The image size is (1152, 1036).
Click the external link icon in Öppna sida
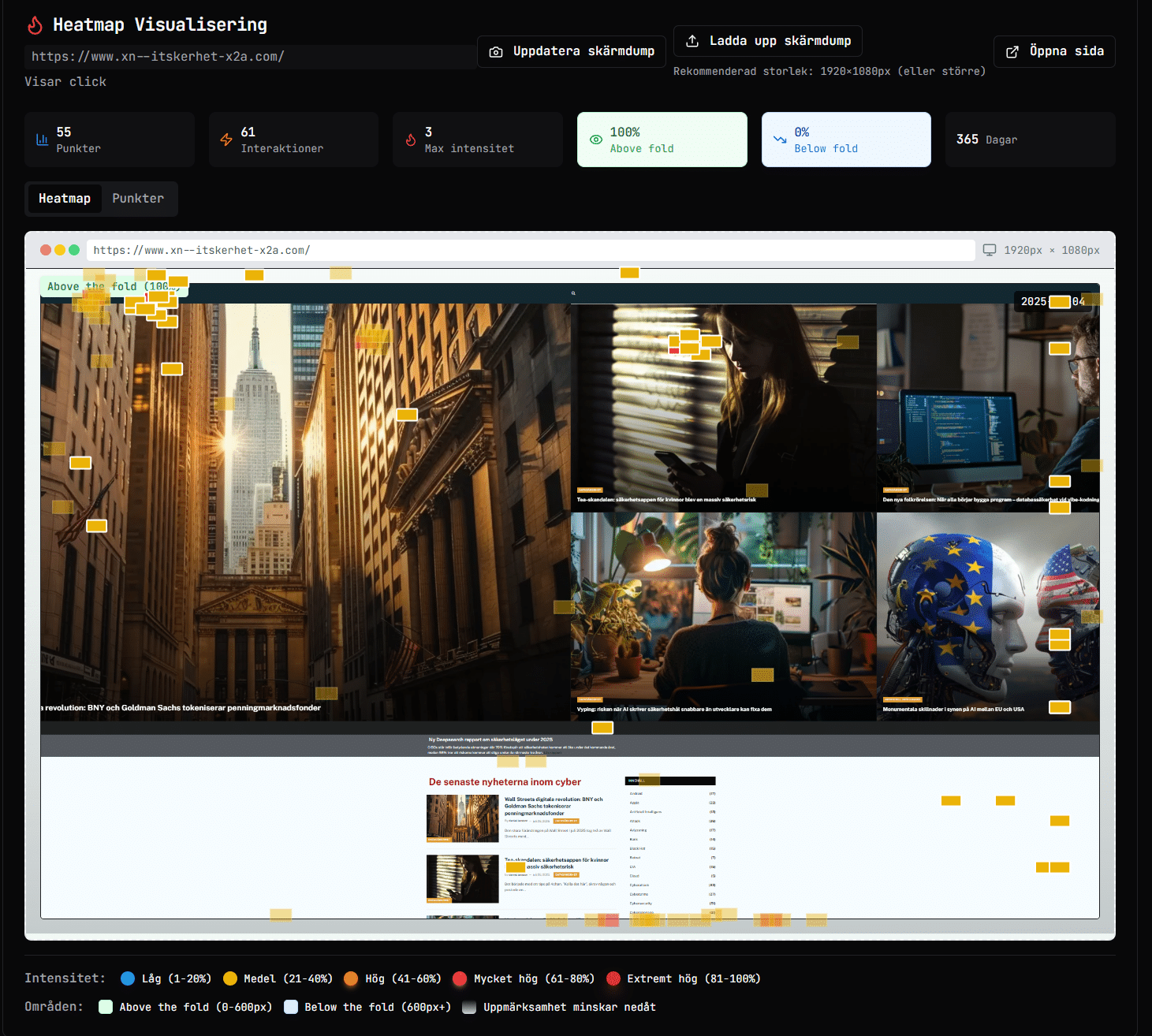tap(1012, 52)
